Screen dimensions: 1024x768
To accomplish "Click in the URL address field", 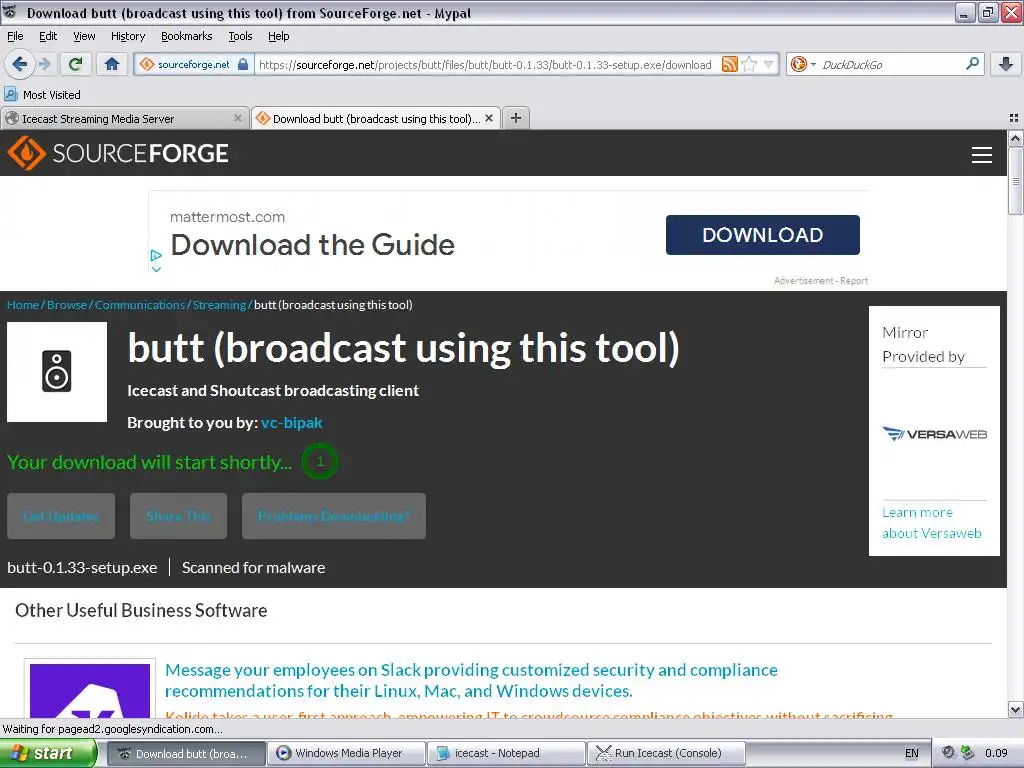I will tap(485, 64).
